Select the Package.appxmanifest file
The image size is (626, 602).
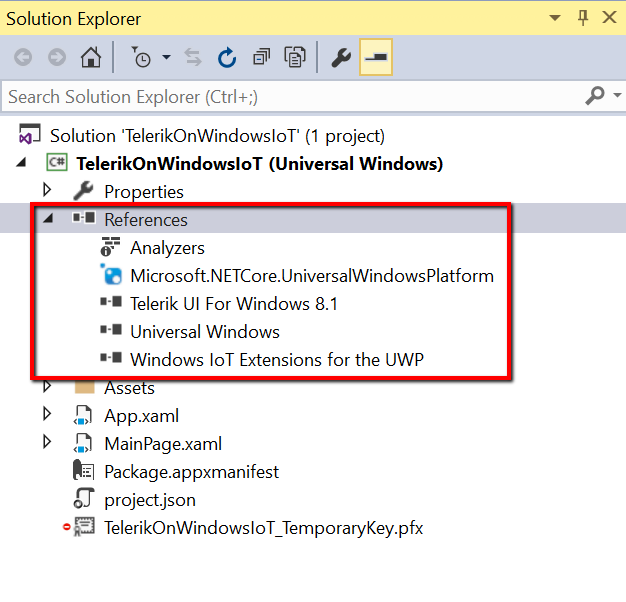pos(191,471)
